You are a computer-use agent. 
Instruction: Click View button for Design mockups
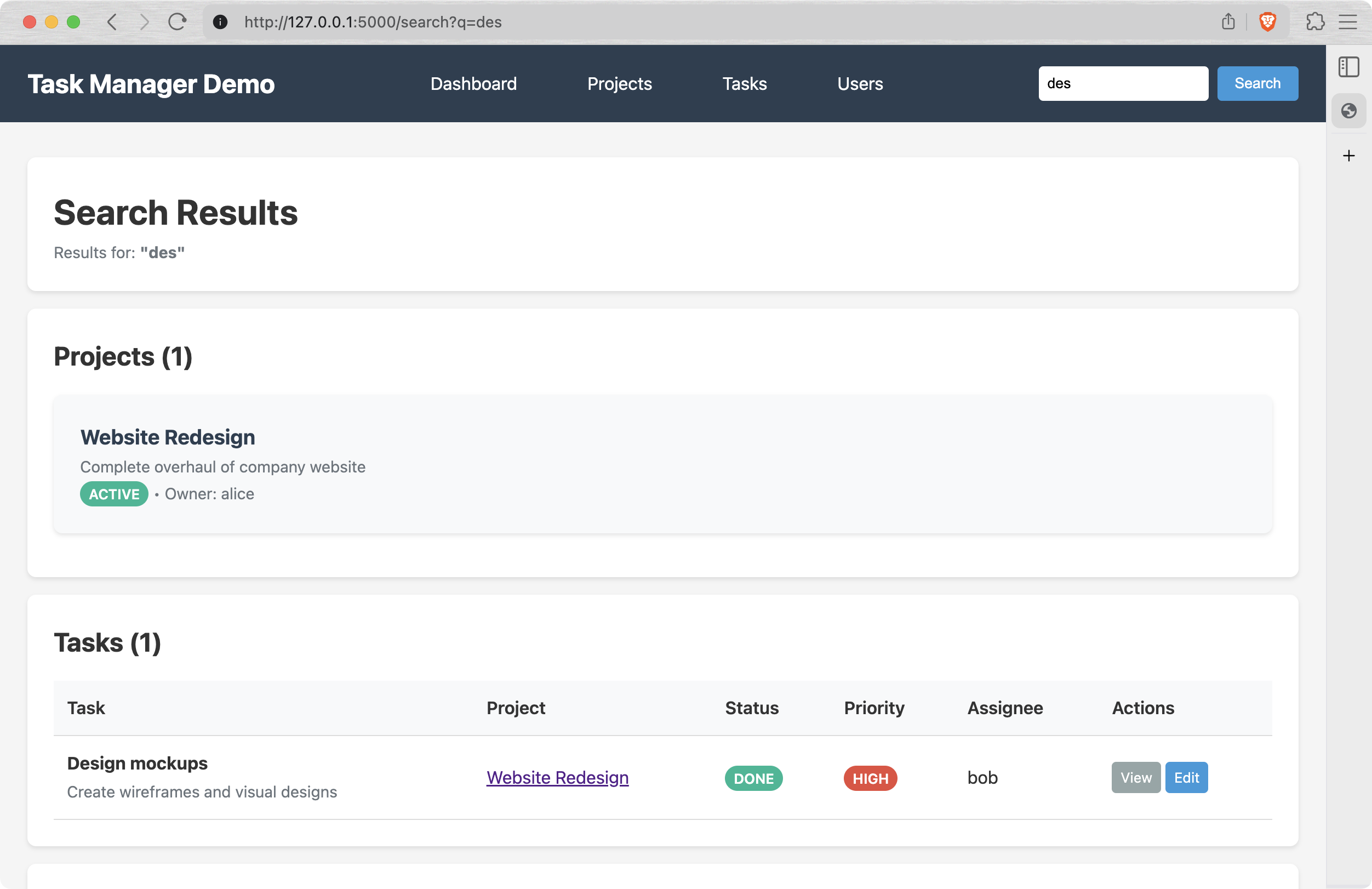(x=1136, y=778)
